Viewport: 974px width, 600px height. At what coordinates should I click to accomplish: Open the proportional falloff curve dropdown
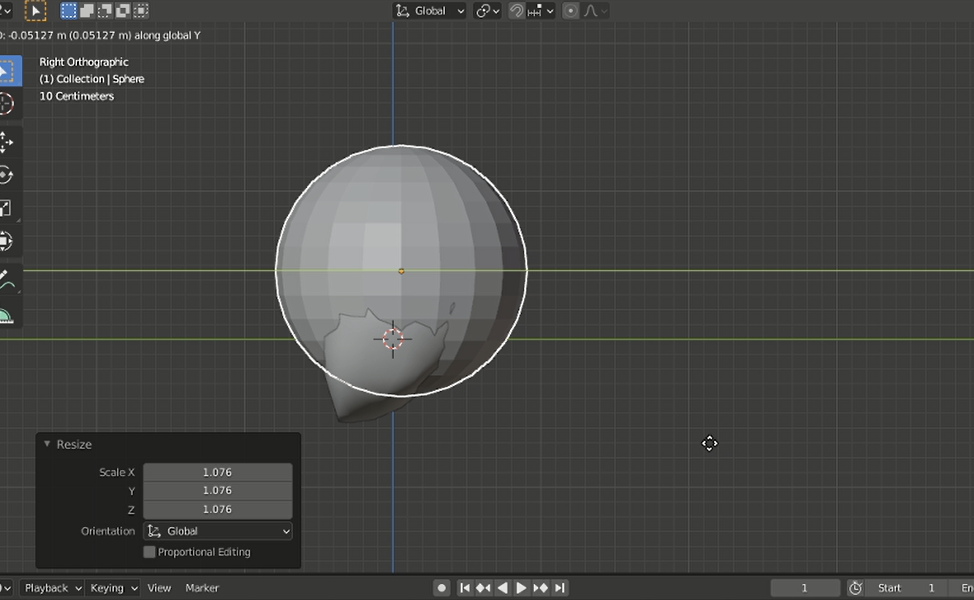coord(594,11)
